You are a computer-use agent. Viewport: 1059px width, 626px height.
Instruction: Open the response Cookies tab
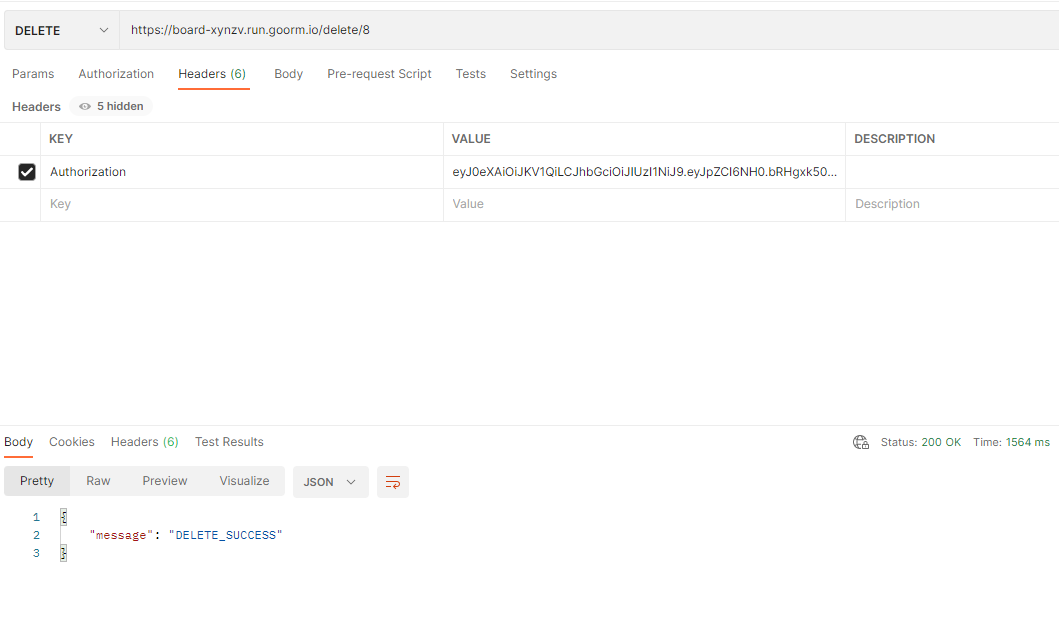tap(72, 442)
